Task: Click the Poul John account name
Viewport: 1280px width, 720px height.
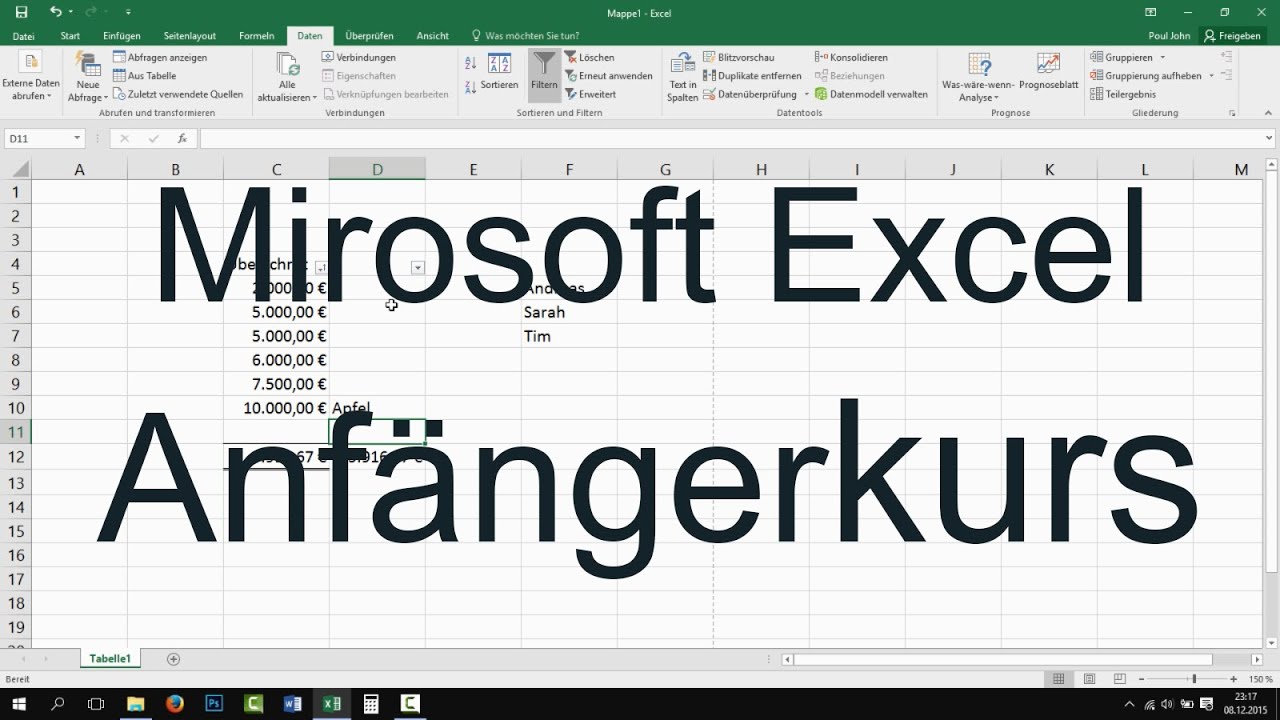Action: pos(1171,36)
